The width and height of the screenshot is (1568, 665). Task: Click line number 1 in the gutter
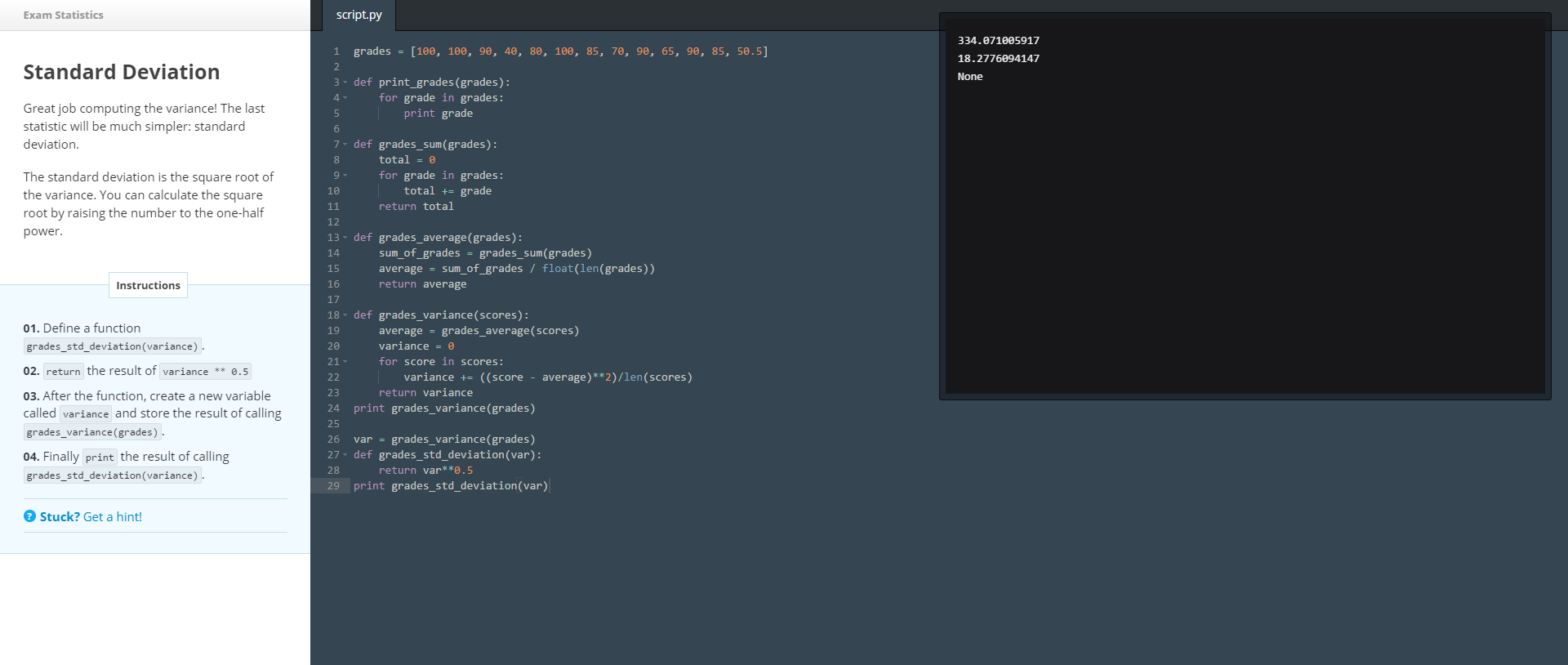coord(336,51)
